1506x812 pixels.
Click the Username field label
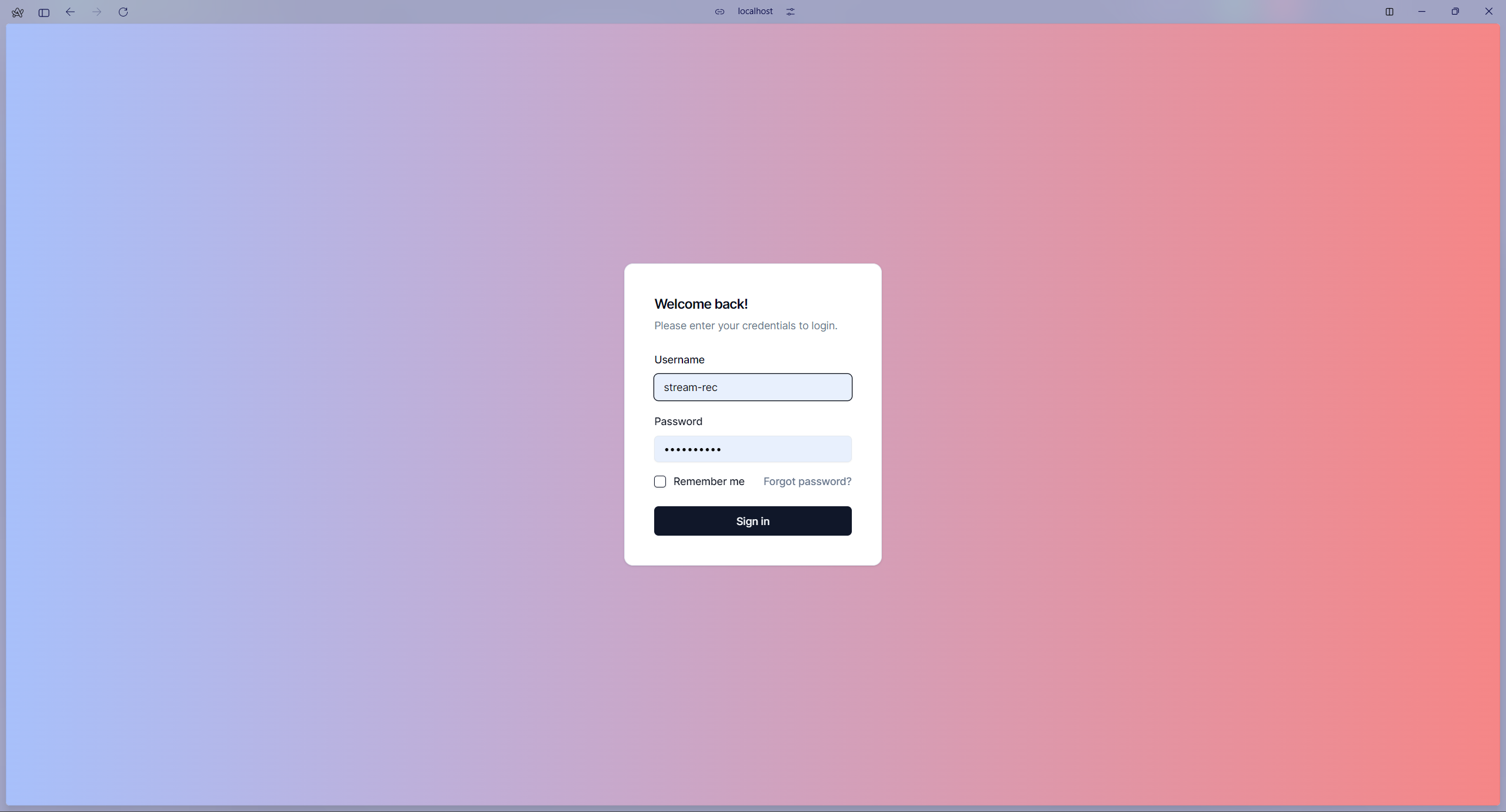pyautogui.click(x=679, y=359)
